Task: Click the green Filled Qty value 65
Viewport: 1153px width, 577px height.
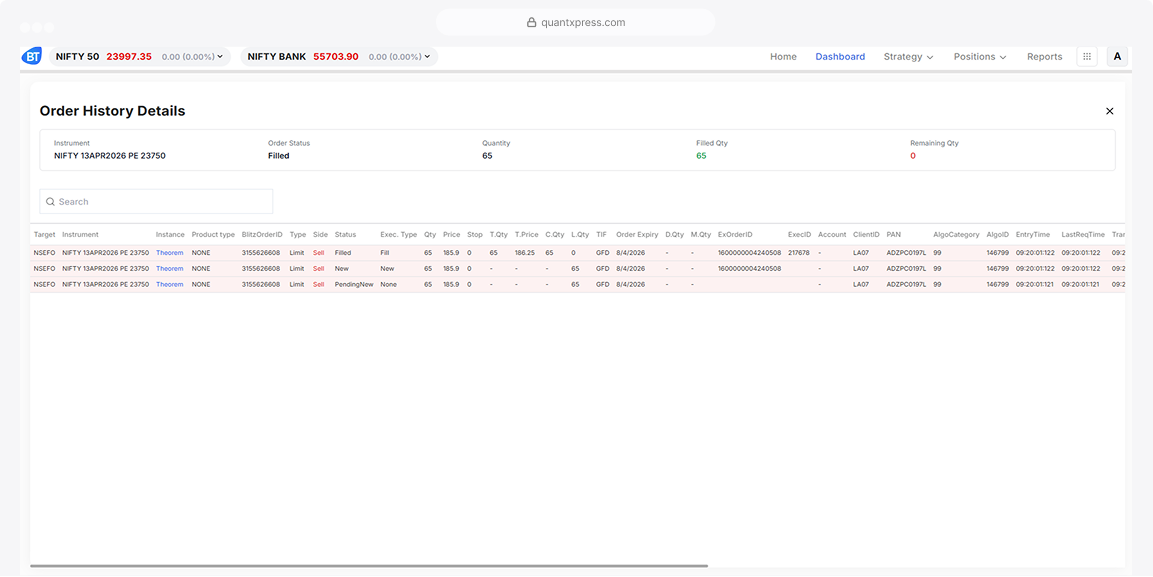Action: click(701, 156)
